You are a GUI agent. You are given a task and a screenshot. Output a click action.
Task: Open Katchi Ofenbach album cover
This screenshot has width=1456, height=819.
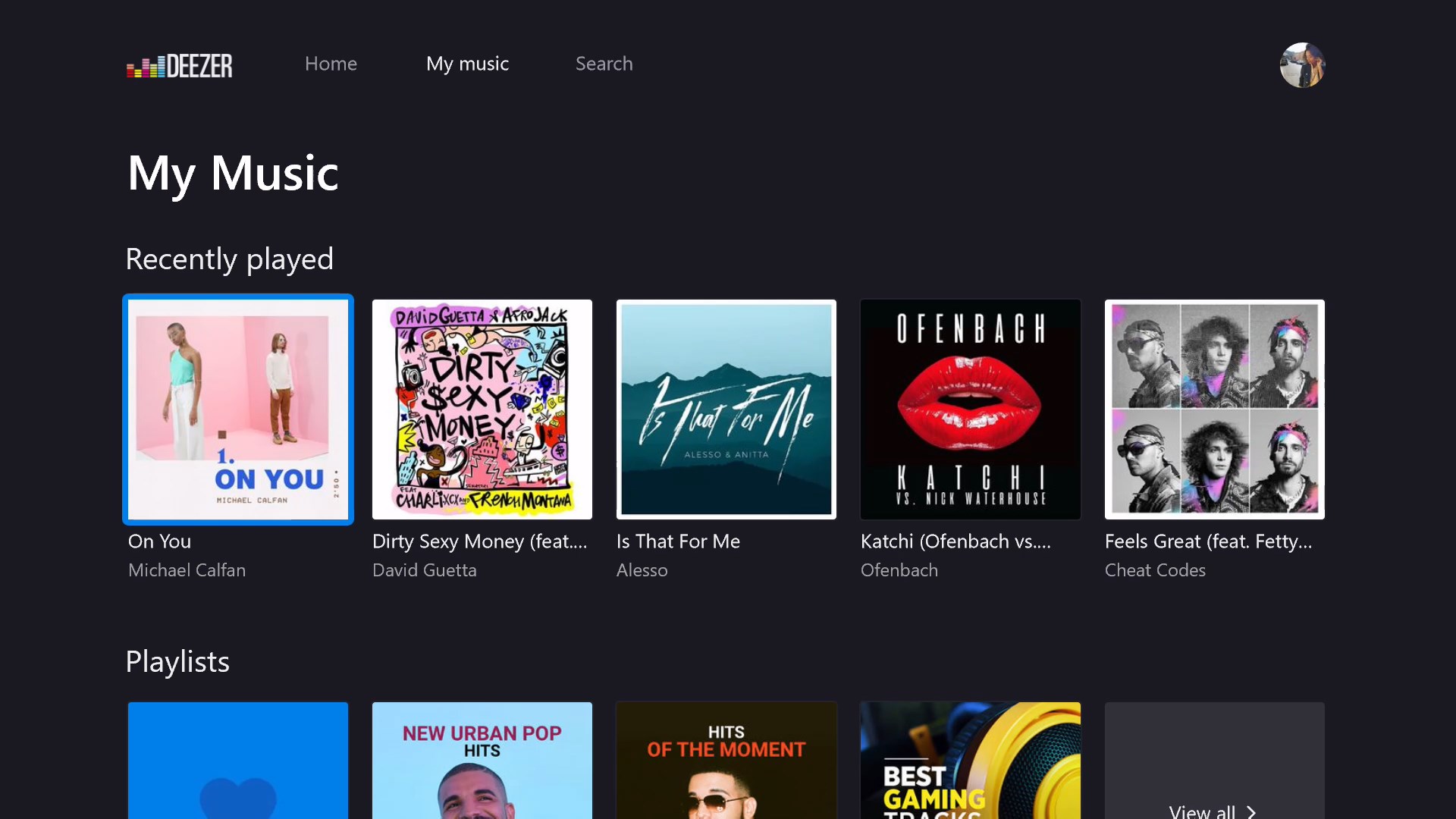pos(971,409)
